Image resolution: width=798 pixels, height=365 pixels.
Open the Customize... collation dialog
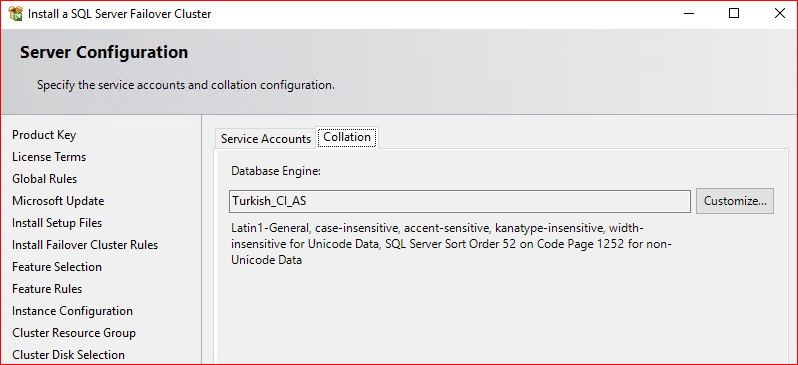[735, 201]
